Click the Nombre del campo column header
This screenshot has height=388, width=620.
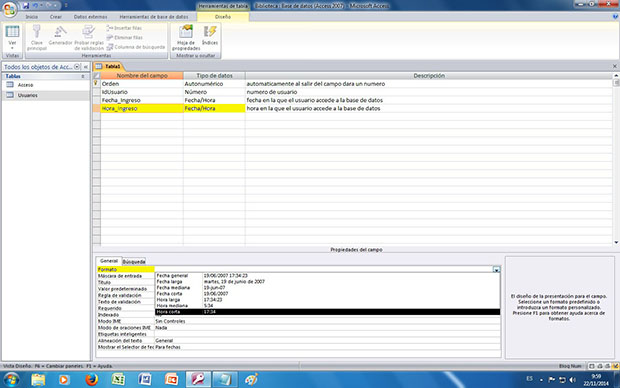pyautogui.click(x=142, y=76)
